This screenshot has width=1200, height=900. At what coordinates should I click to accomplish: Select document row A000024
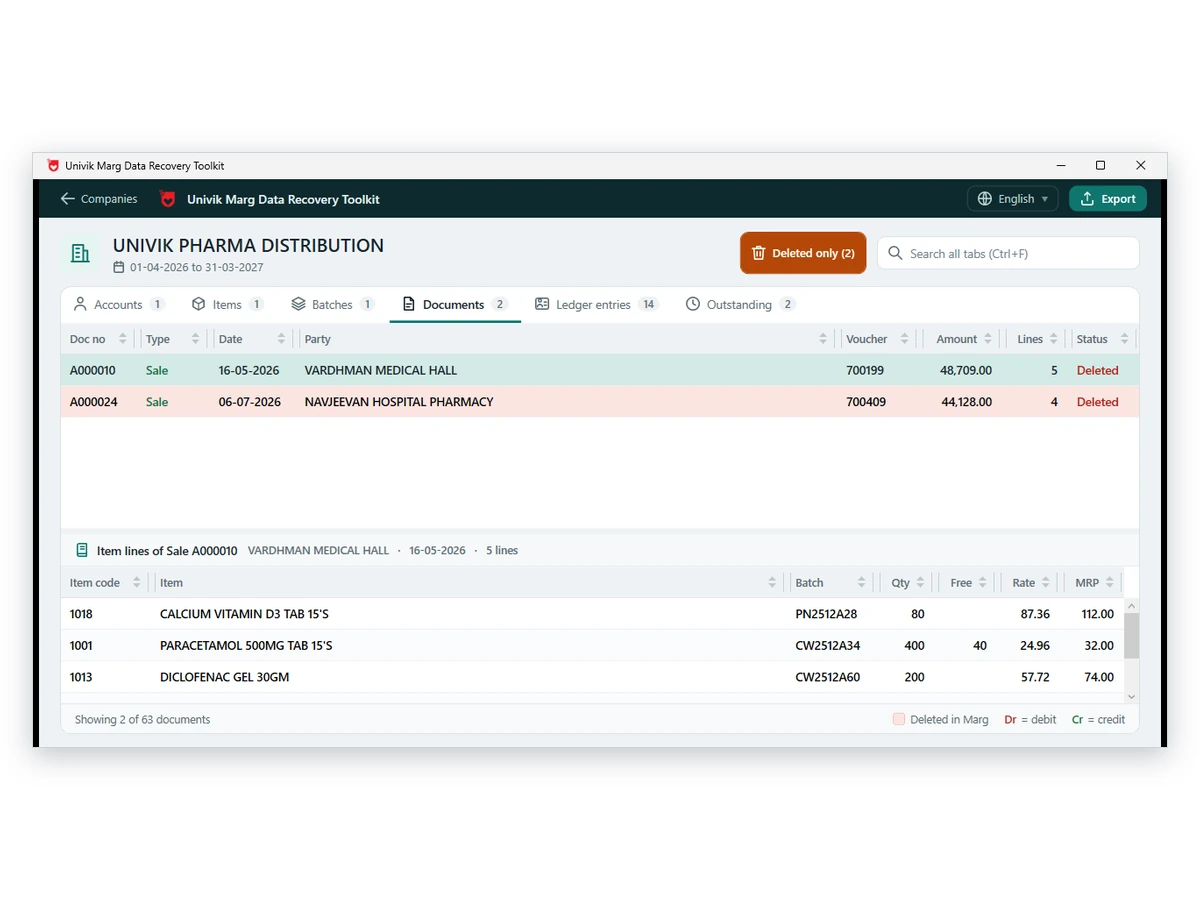pos(600,402)
